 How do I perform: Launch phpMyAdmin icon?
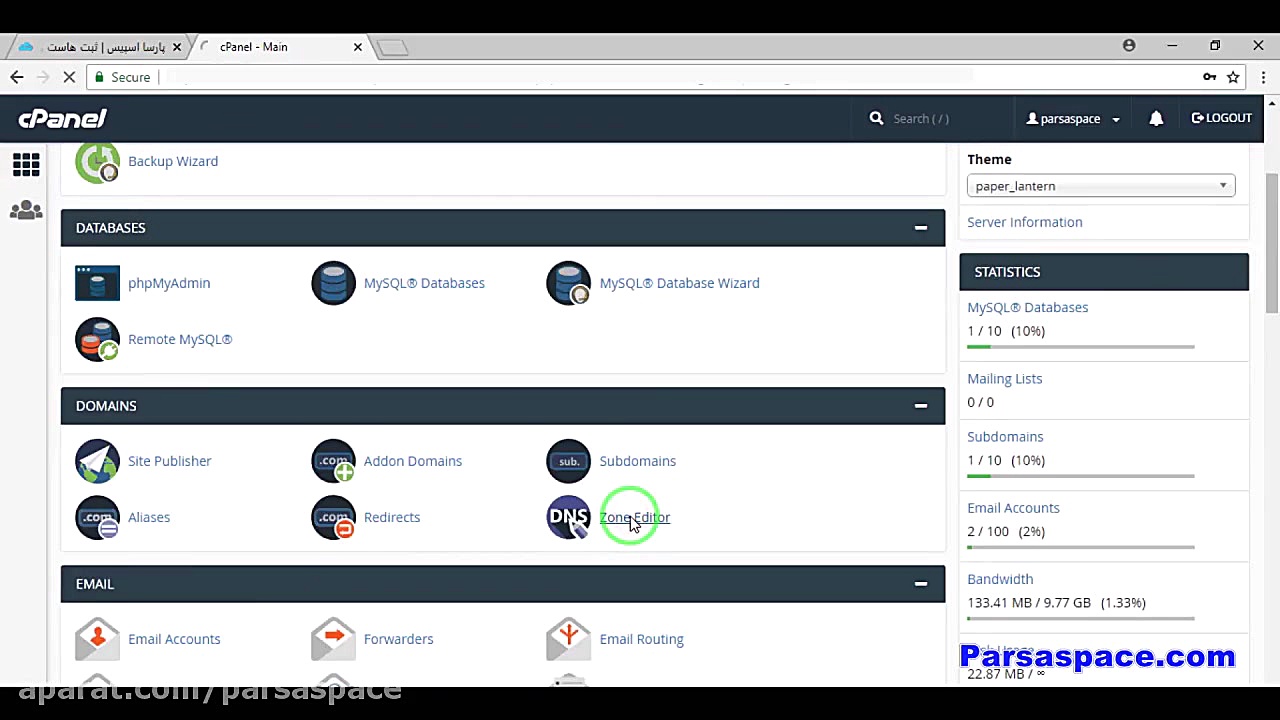(x=97, y=283)
